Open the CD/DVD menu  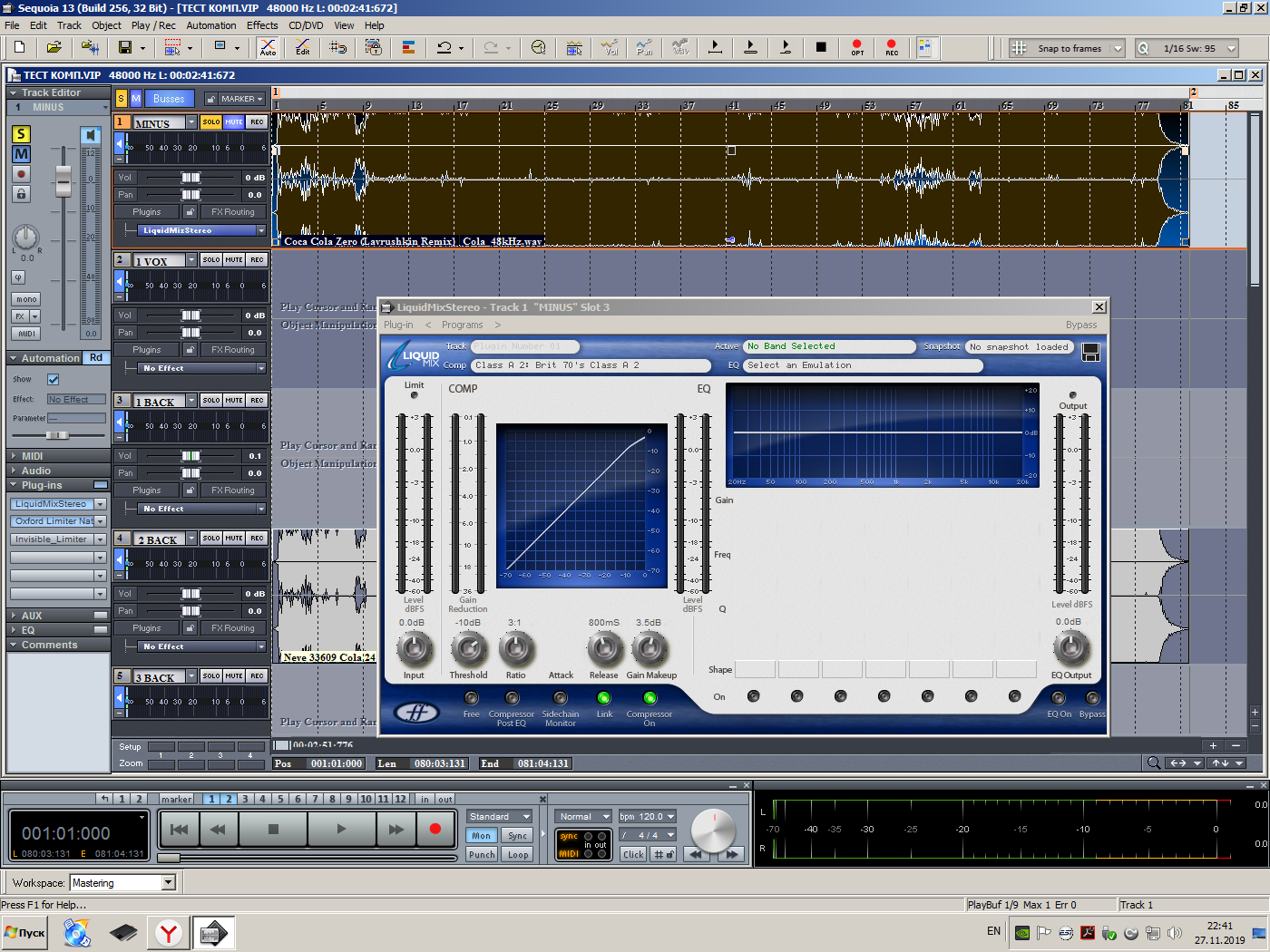click(306, 25)
